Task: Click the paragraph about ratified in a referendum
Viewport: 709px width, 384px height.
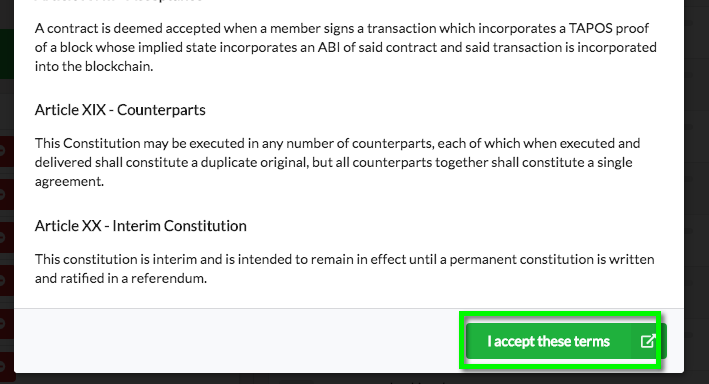Action: [345, 269]
